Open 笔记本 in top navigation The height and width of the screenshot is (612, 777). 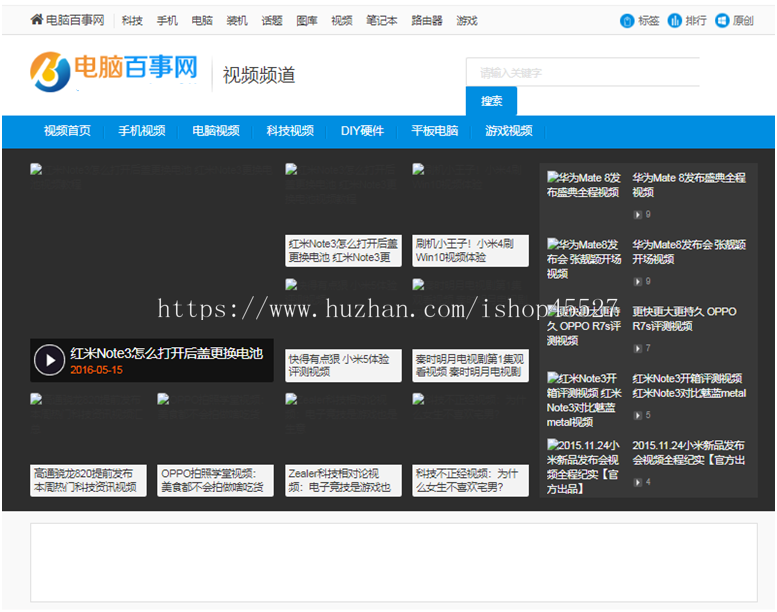[382, 21]
